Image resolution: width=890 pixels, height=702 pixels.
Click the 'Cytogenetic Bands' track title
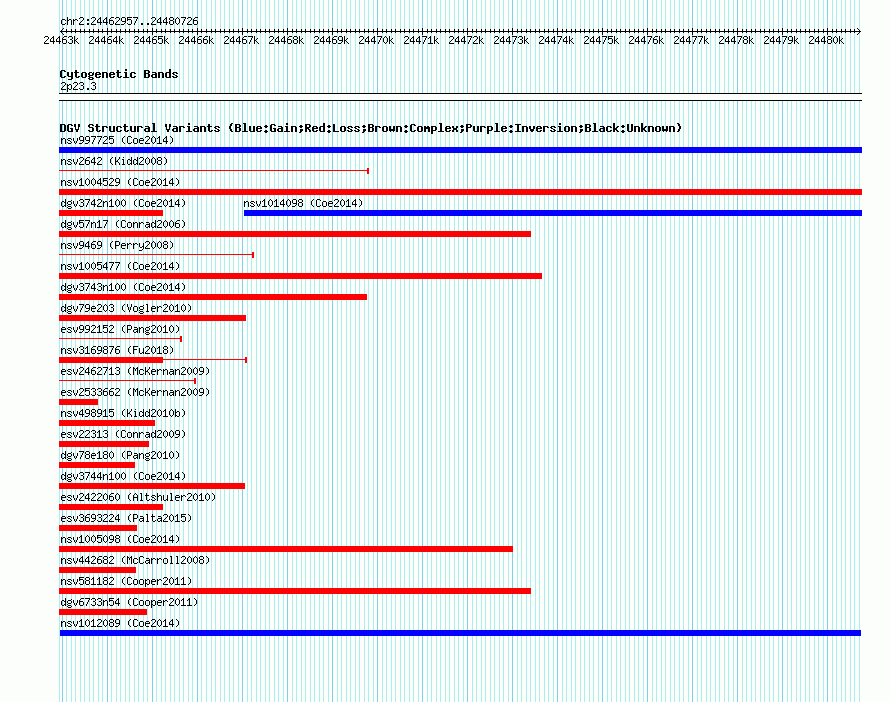tap(119, 74)
